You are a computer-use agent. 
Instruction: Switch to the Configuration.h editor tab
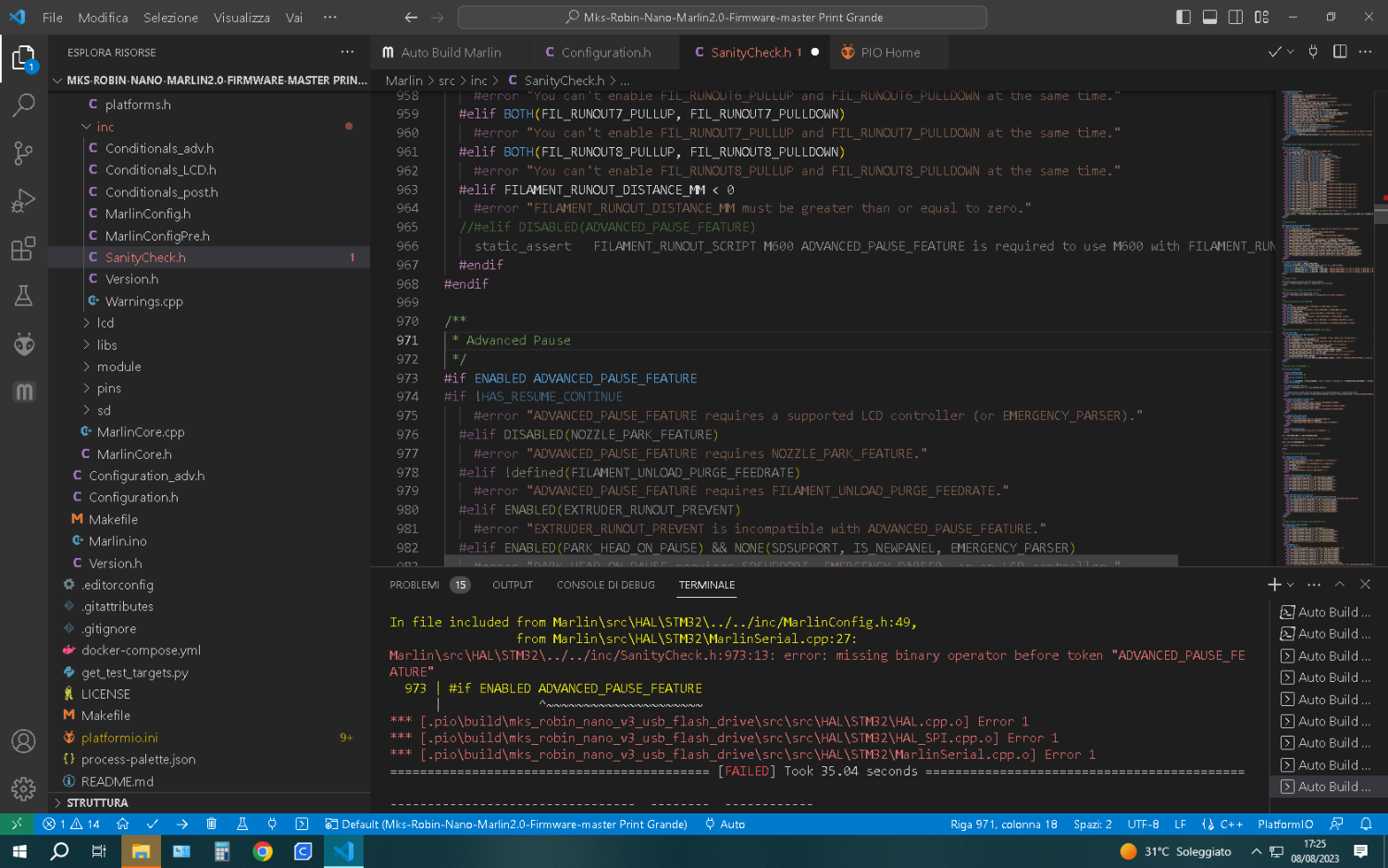coord(605,53)
